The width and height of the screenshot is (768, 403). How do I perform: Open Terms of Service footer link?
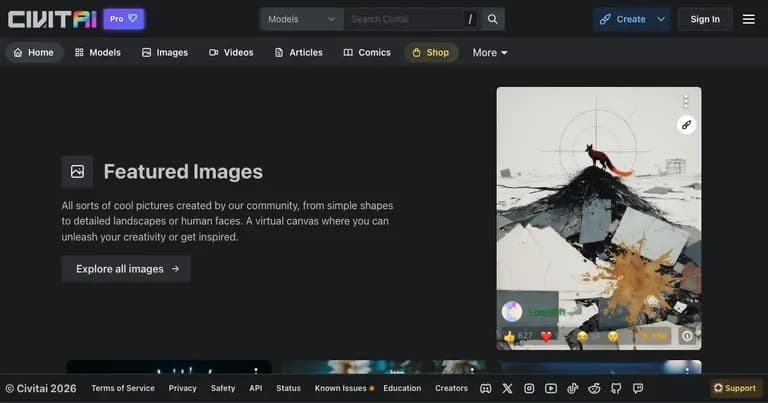pyautogui.click(x=123, y=388)
